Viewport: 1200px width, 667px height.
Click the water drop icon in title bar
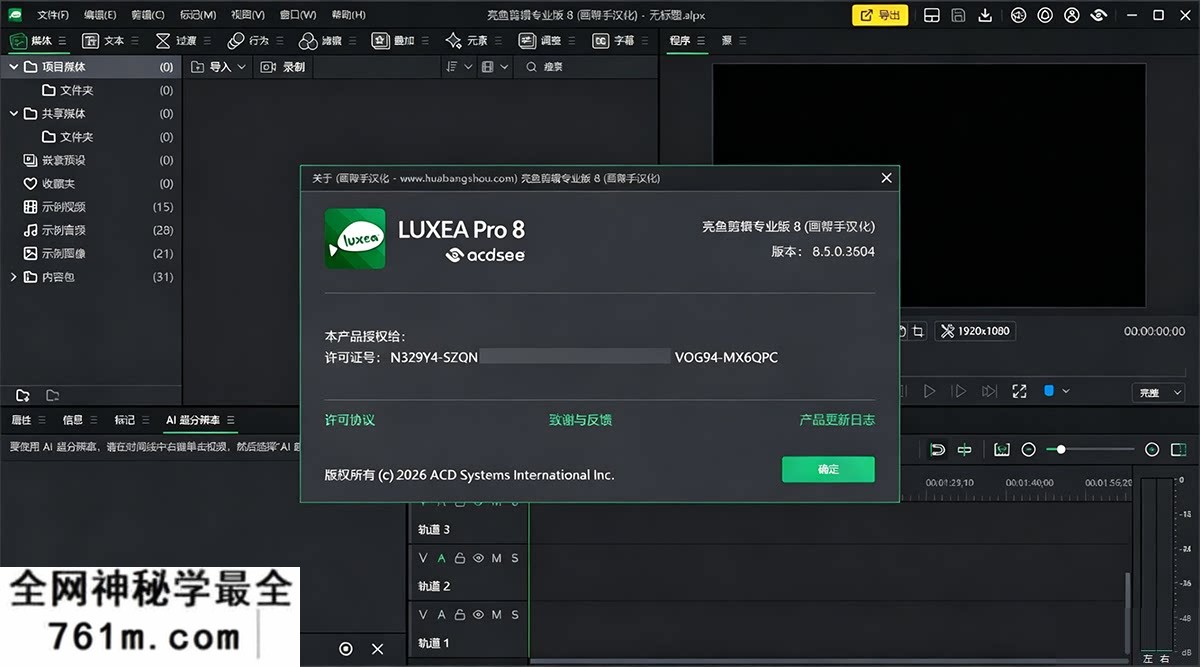[1045, 15]
